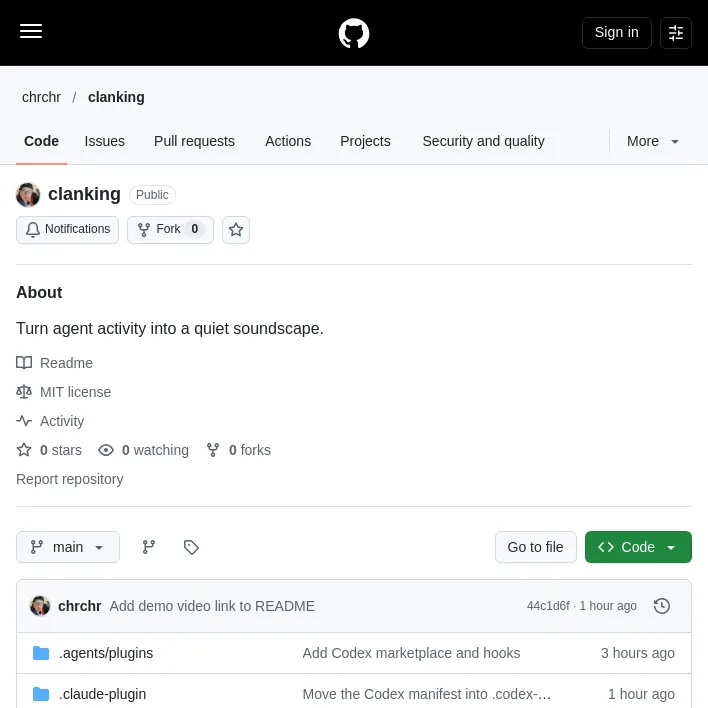Open Security and quality tab
The image size is (708, 708).
pos(483,141)
